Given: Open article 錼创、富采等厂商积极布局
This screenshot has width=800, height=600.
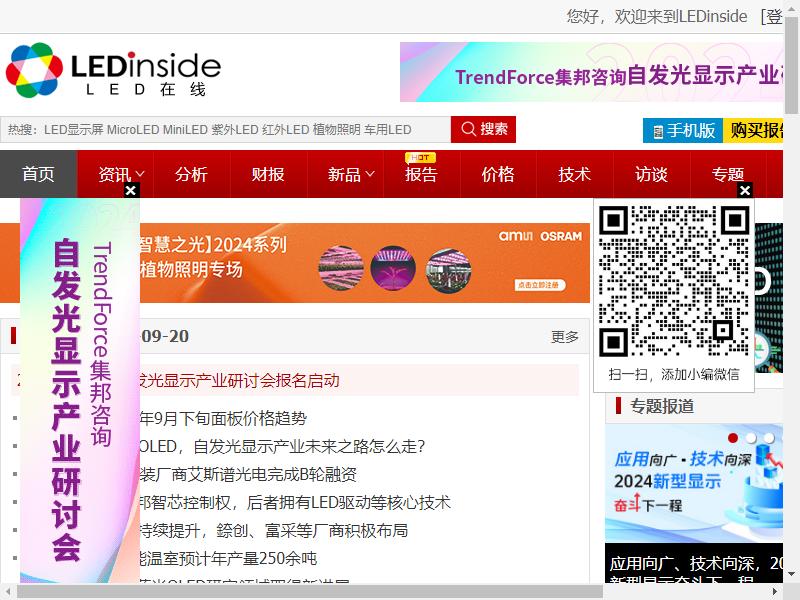Looking at the screenshot, I should [x=274, y=531].
